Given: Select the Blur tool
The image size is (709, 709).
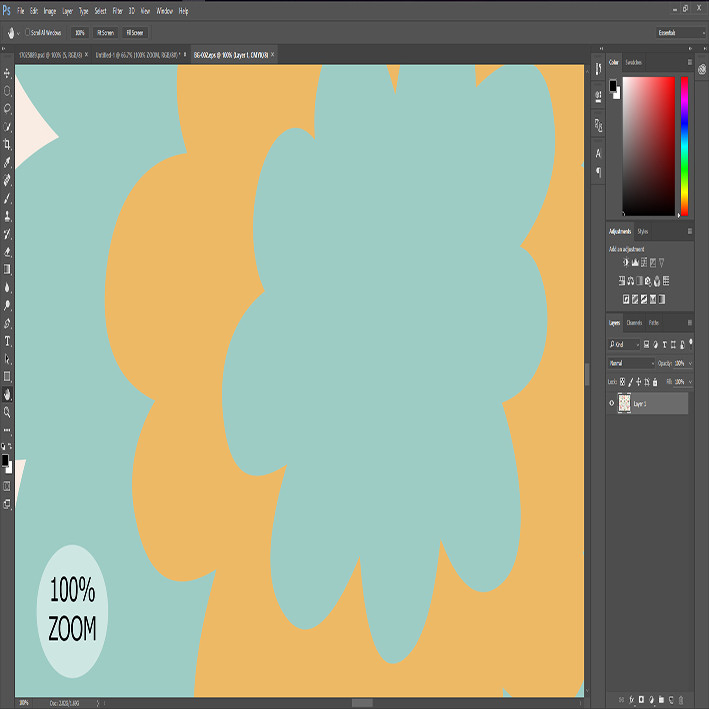Looking at the screenshot, I should point(7,287).
